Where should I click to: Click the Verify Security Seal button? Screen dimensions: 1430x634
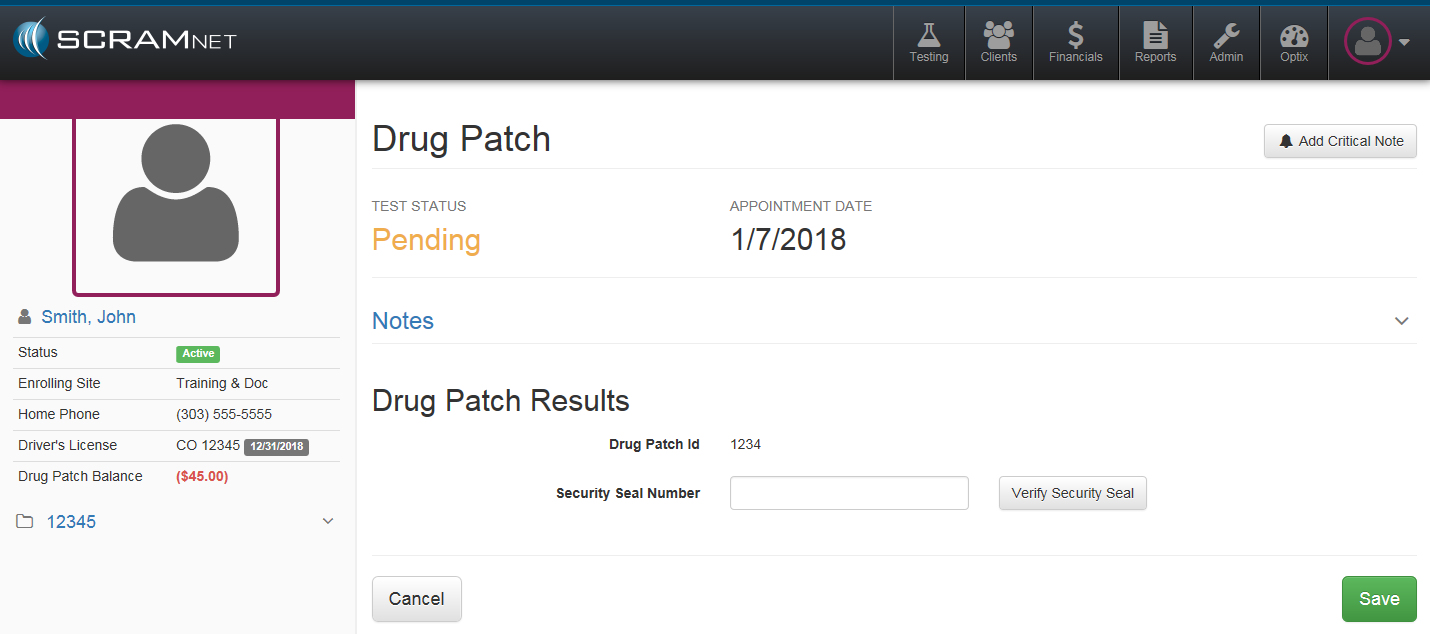[1072, 493]
